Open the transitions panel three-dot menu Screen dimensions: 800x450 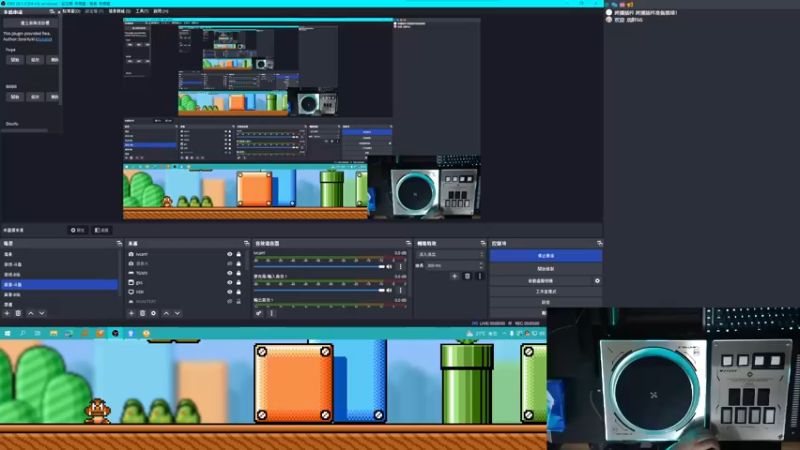tap(479, 276)
